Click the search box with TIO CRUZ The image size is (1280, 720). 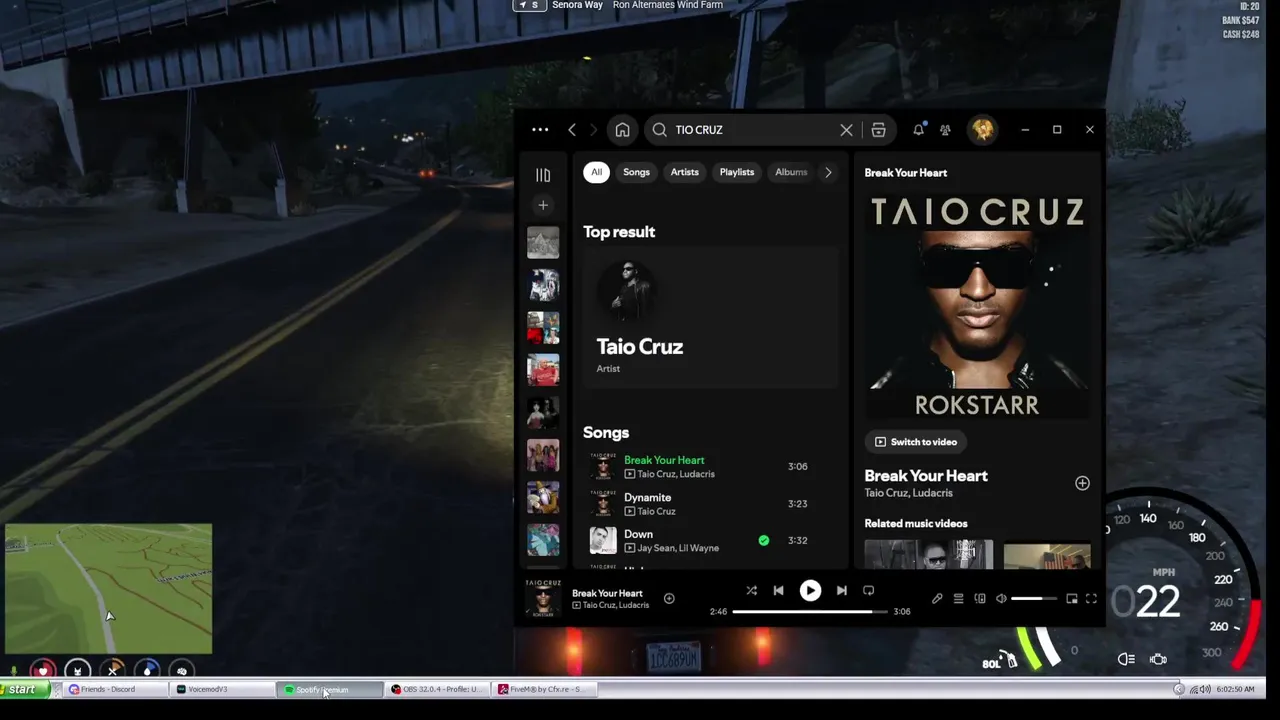(750, 130)
